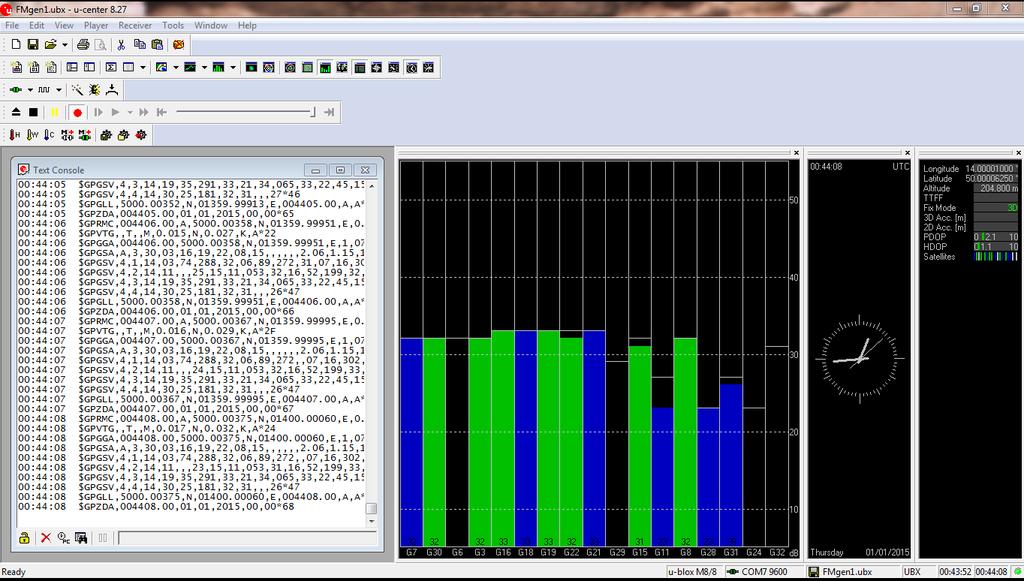This screenshot has height=581, width=1024.
Task: Expand the Chart View dropdown arrow
Action: 204,67
